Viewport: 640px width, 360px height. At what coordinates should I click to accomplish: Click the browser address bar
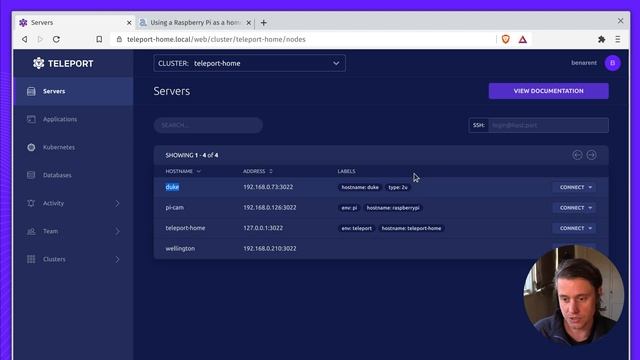pyautogui.click(x=302, y=40)
